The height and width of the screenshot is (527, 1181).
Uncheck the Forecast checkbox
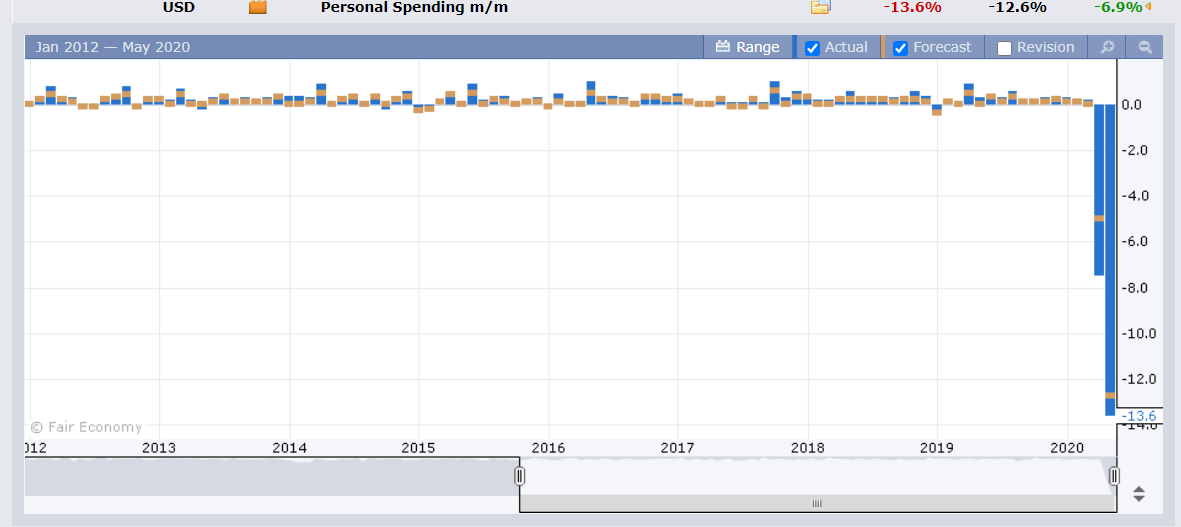coord(900,48)
